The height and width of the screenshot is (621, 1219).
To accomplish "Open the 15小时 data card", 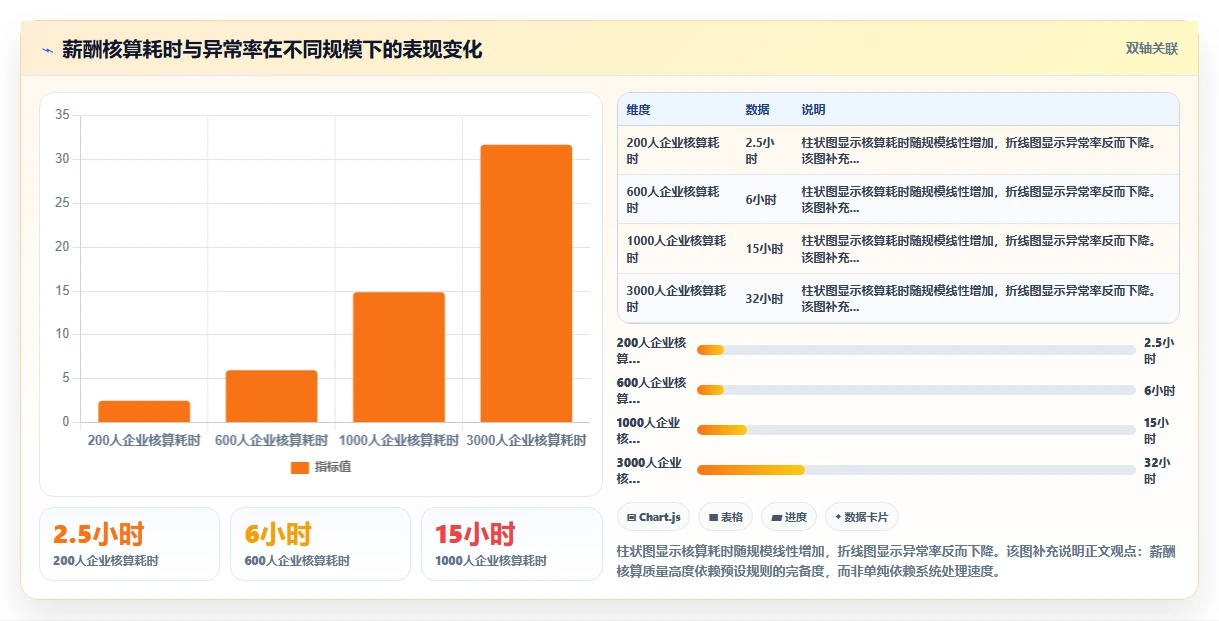I will 511,544.
